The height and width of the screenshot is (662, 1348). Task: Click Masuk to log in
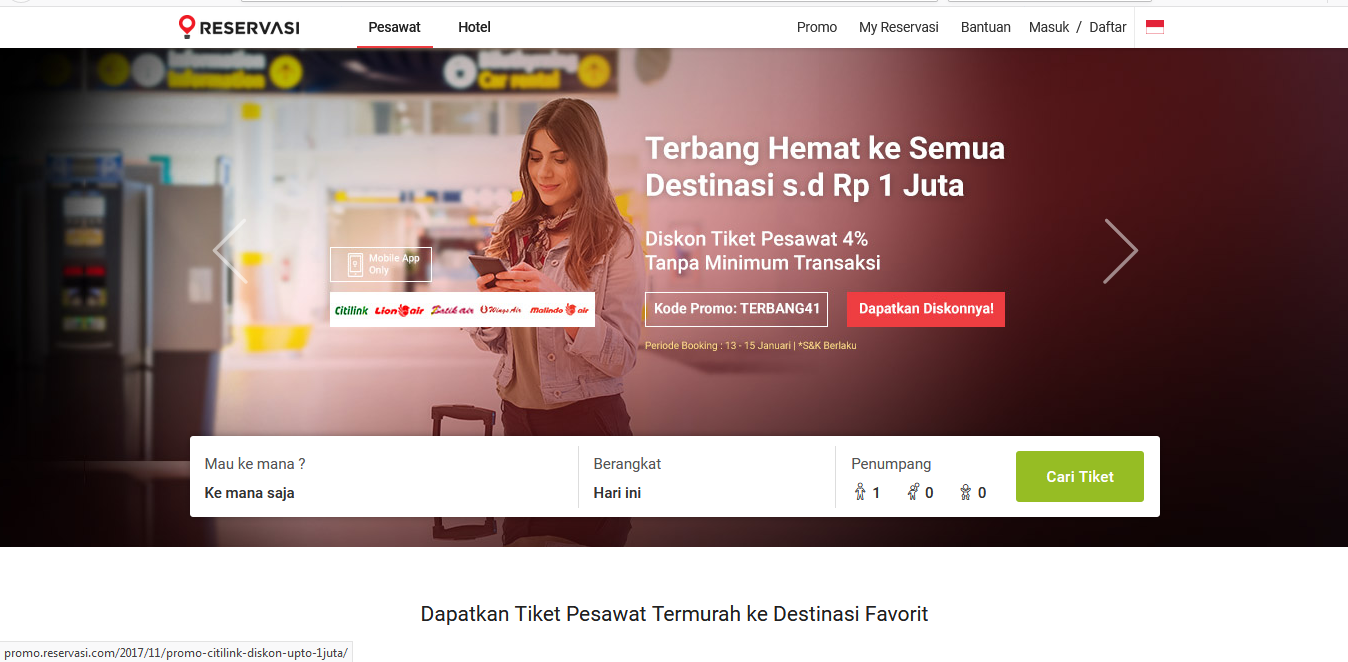click(x=1049, y=27)
